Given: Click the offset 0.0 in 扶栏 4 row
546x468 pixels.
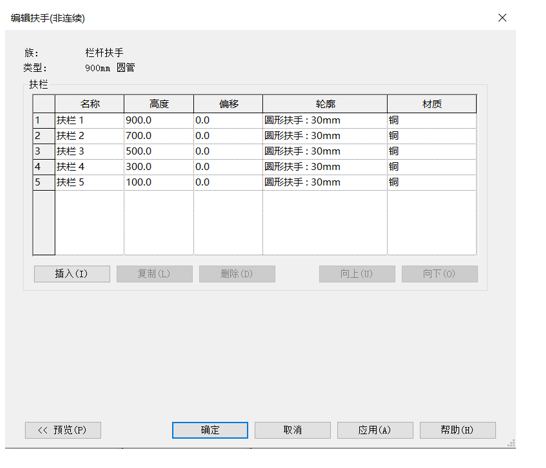Looking at the screenshot, I should pyautogui.click(x=228, y=167).
